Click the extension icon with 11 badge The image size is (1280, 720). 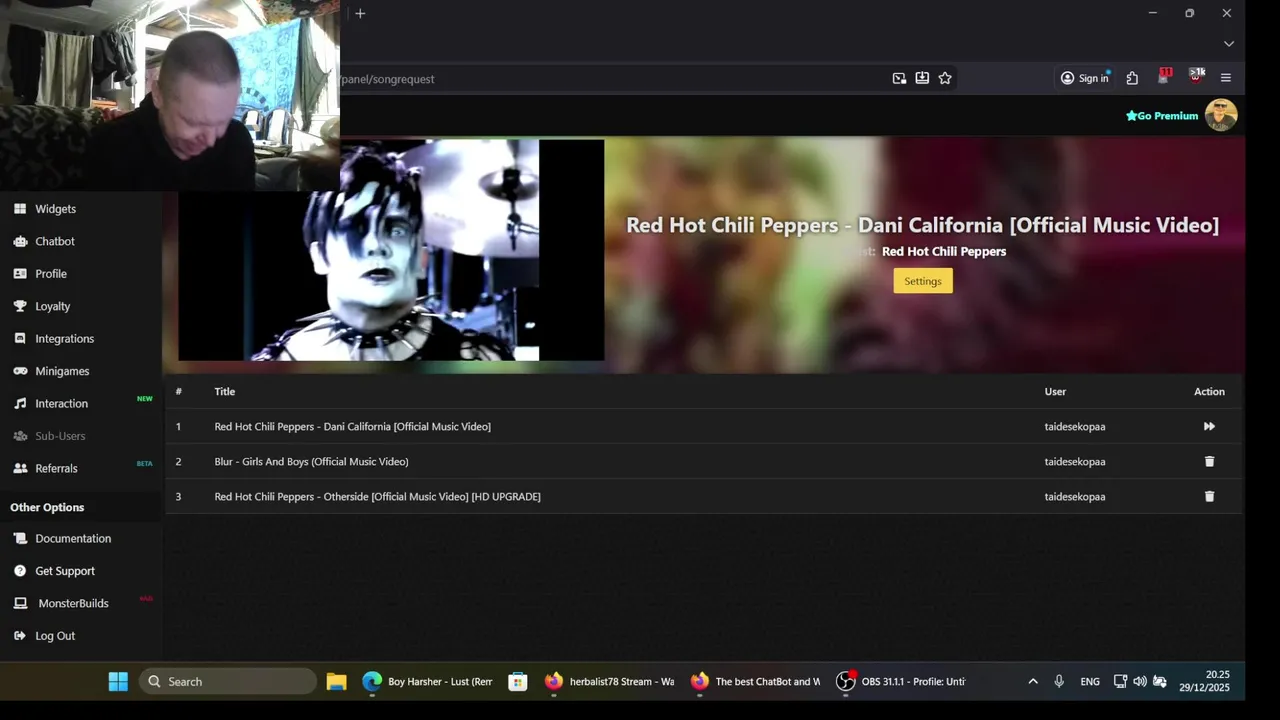click(1163, 77)
